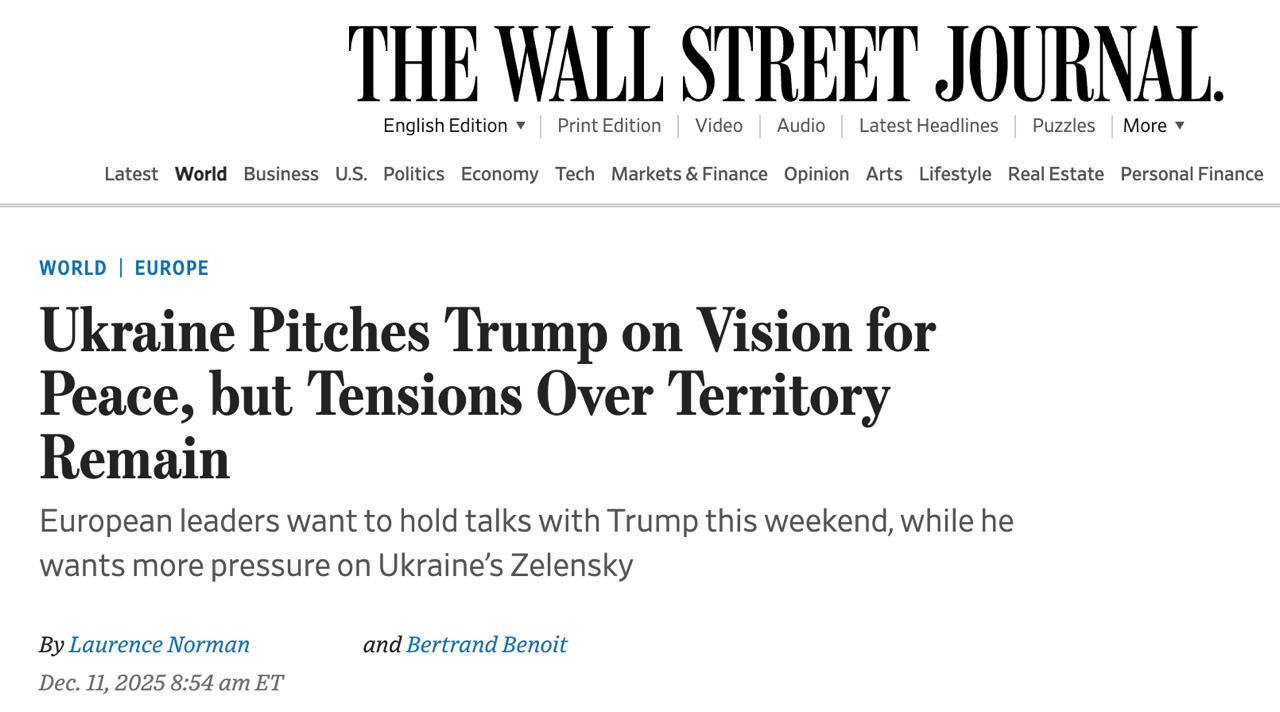Image resolution: width=1280 pixels, height=712 pixels.
Task: Select the World navigation tab
Action: (201, 174)
